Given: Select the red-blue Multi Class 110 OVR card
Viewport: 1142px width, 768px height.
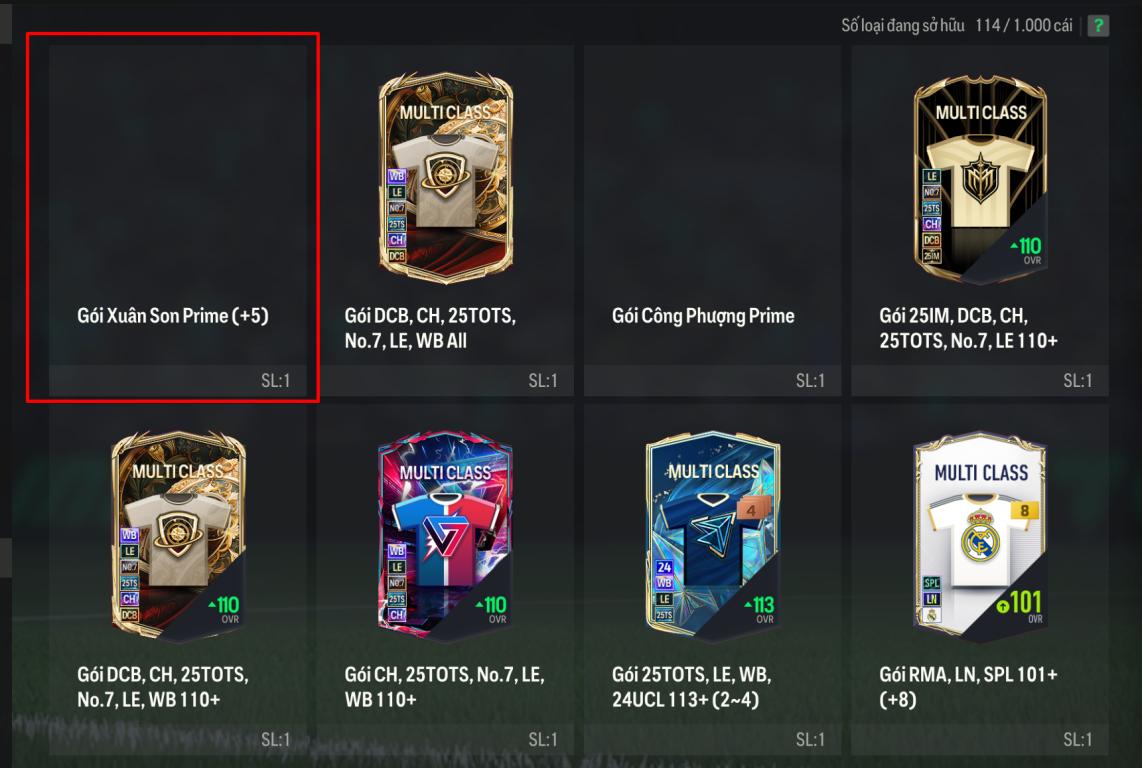Looking at the screenshot, I should coord(446,536).
